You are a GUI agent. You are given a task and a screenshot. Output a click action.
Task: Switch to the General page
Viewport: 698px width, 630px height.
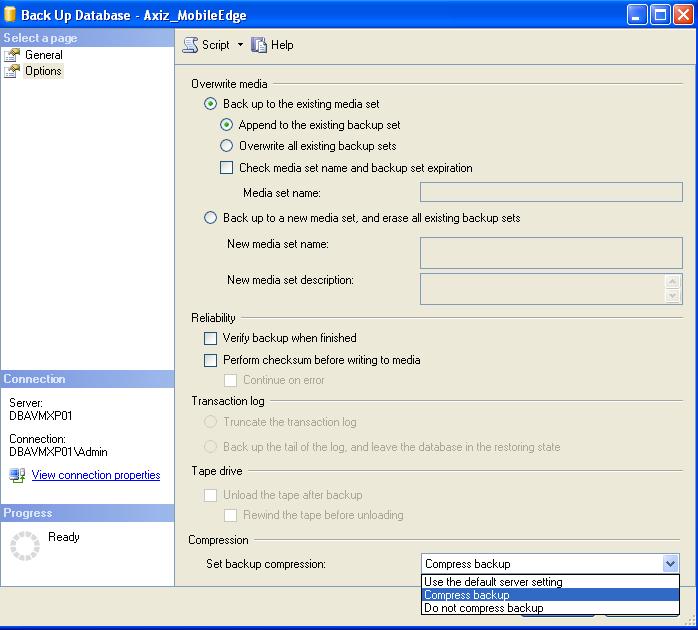[x=44, y=55]
